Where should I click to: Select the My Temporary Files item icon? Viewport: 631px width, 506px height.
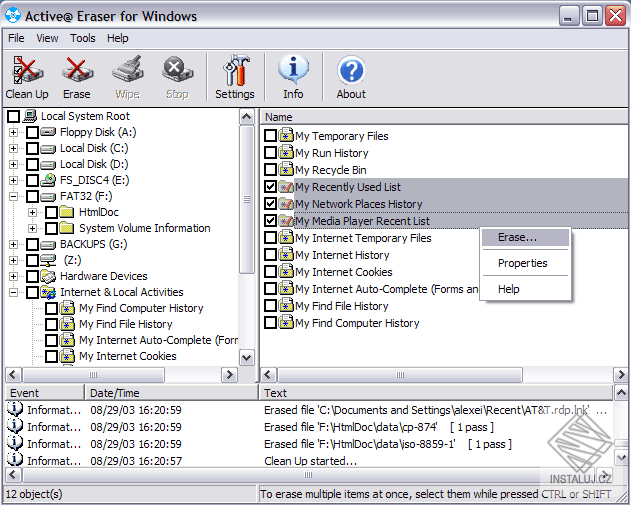click(286, 135)
